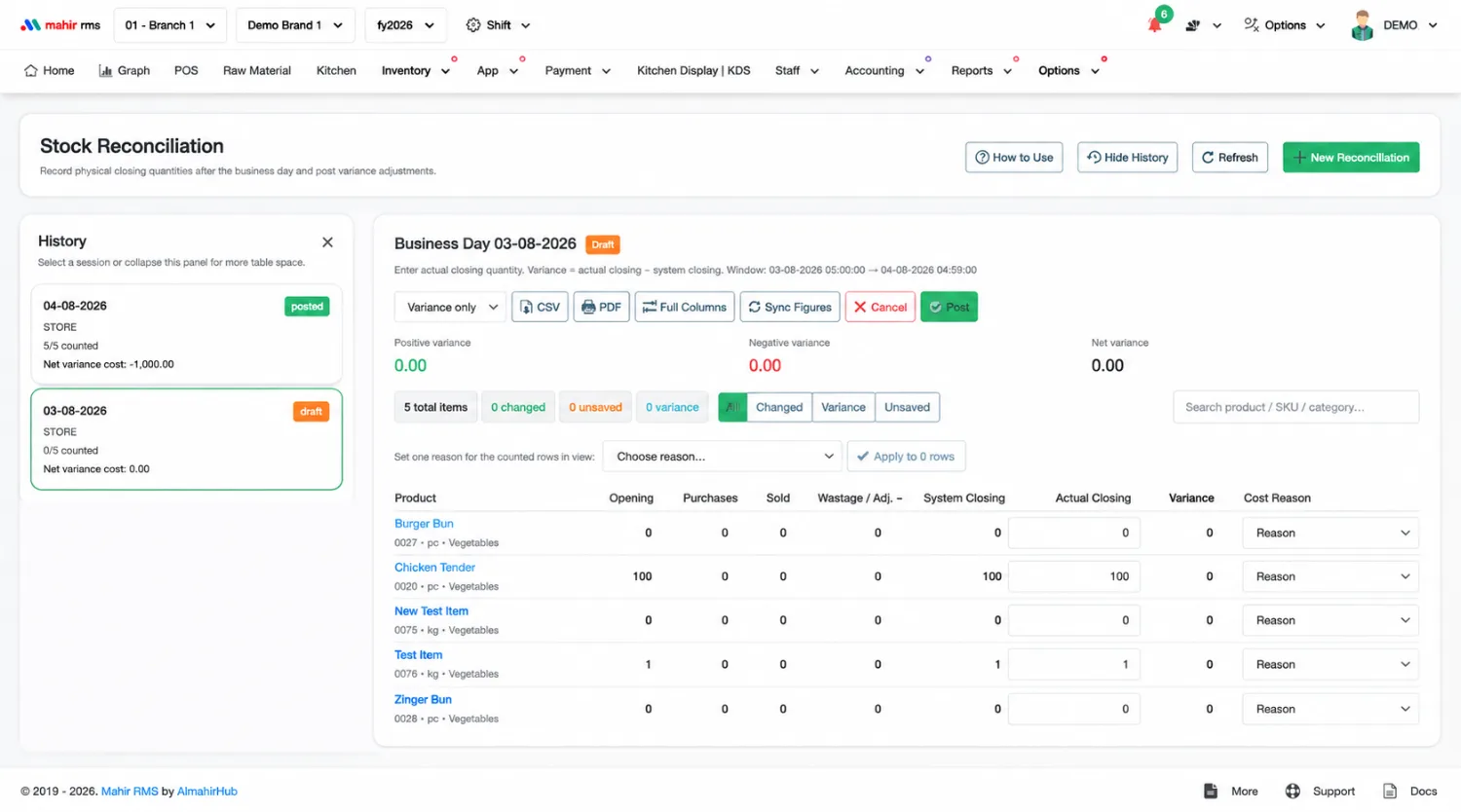Click the DEMO user avatar

(1362, 25)
